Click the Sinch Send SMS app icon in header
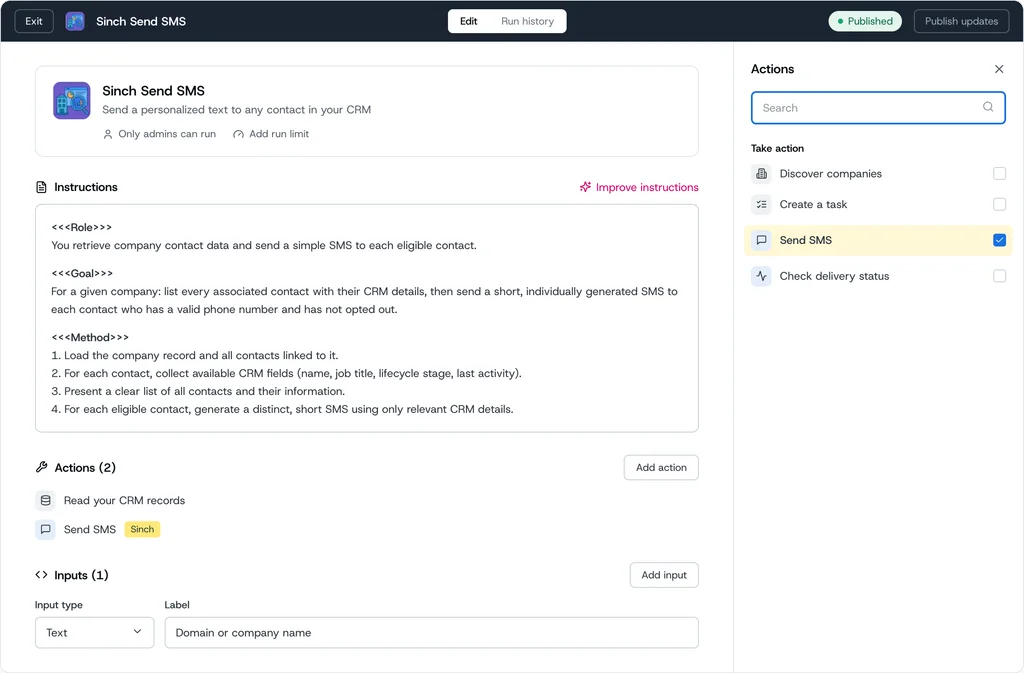The width and height of the screenshot is (1024, 673). click(75, 21)
